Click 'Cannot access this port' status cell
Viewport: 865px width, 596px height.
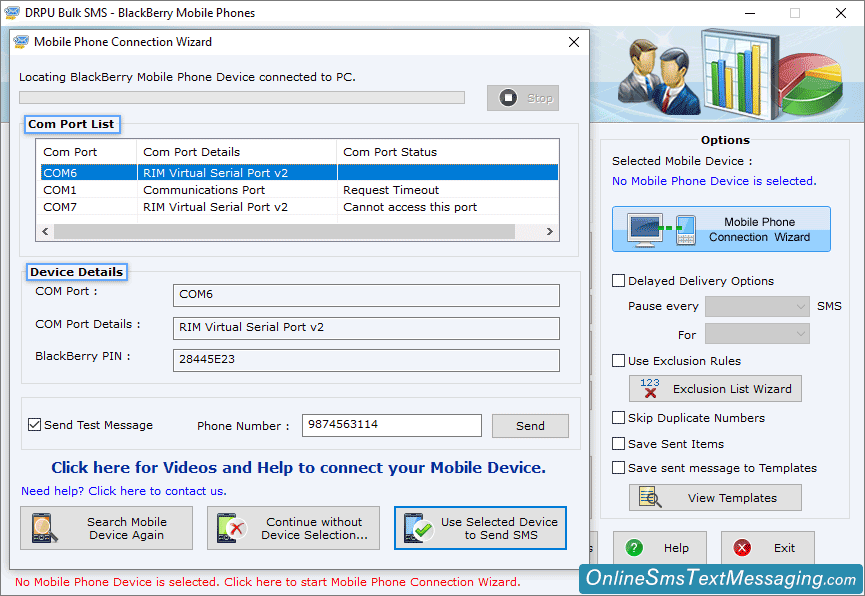[410, 207]
